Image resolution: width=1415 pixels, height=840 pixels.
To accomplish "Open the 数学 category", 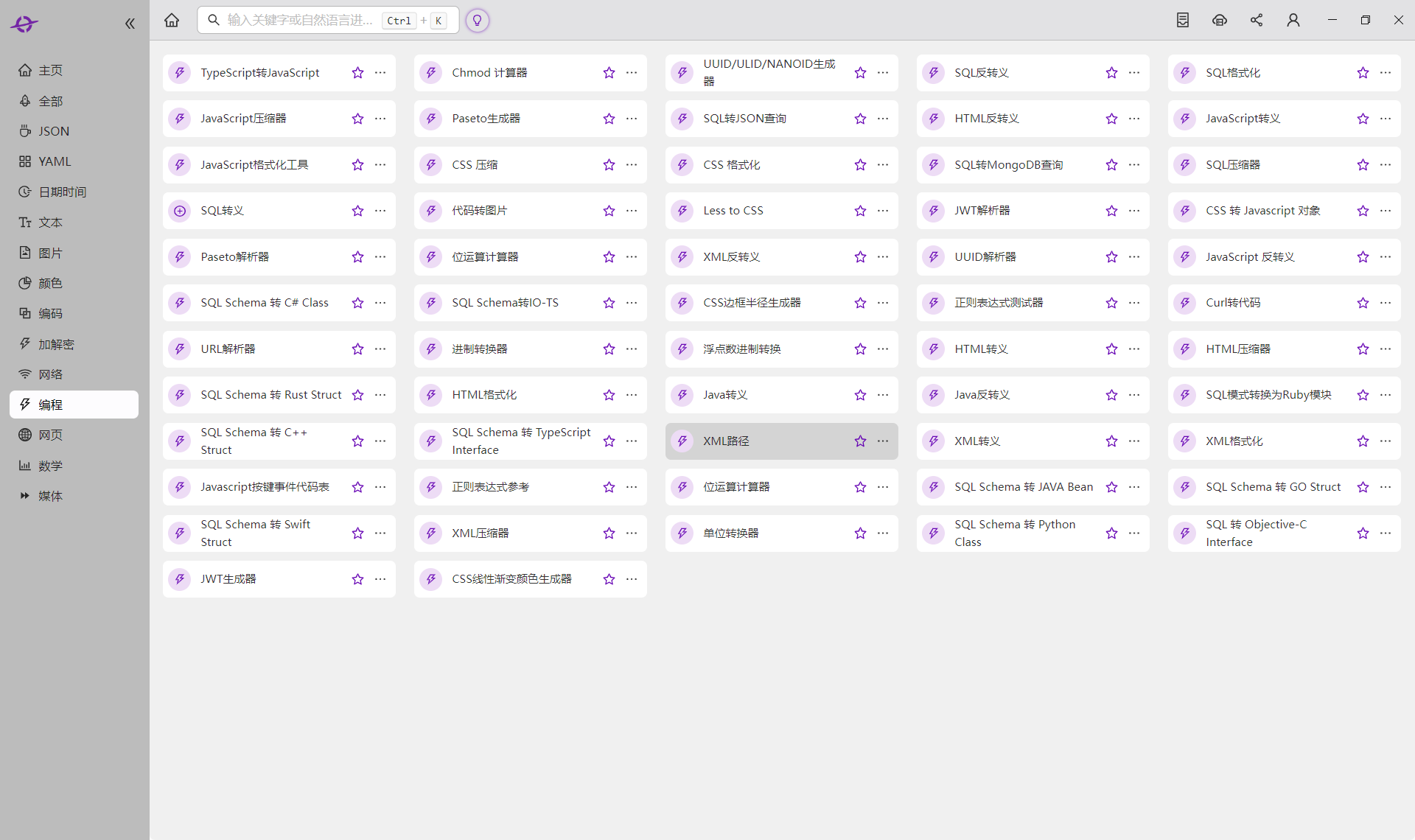I will [74, 466].
